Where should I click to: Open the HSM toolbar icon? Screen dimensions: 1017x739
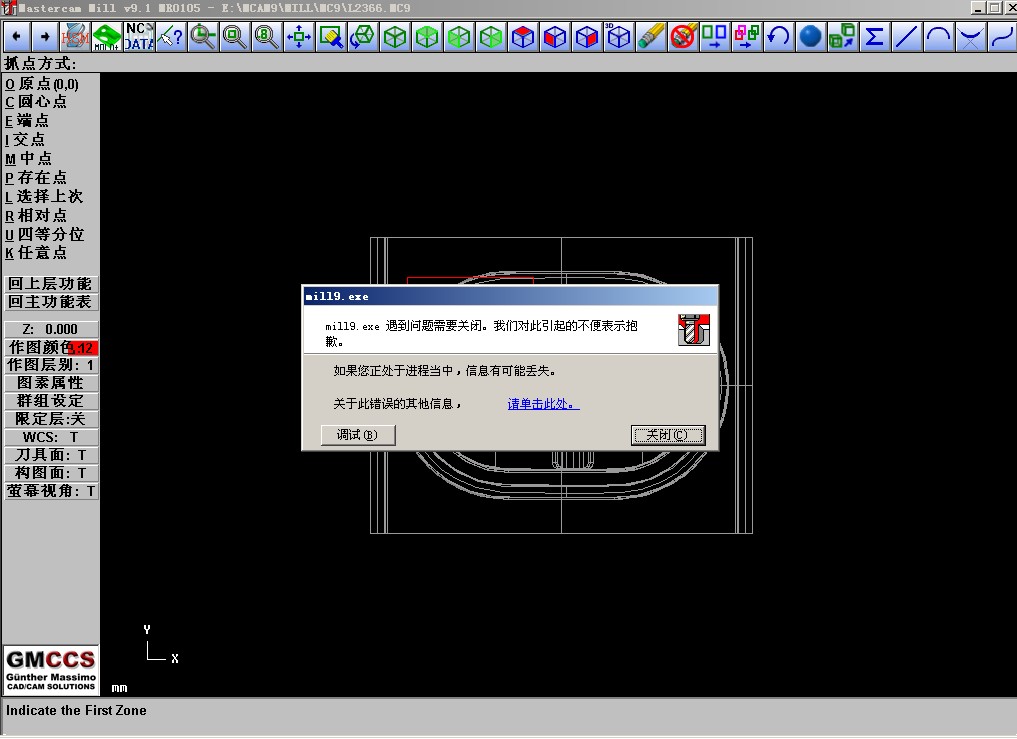(75, 36)
